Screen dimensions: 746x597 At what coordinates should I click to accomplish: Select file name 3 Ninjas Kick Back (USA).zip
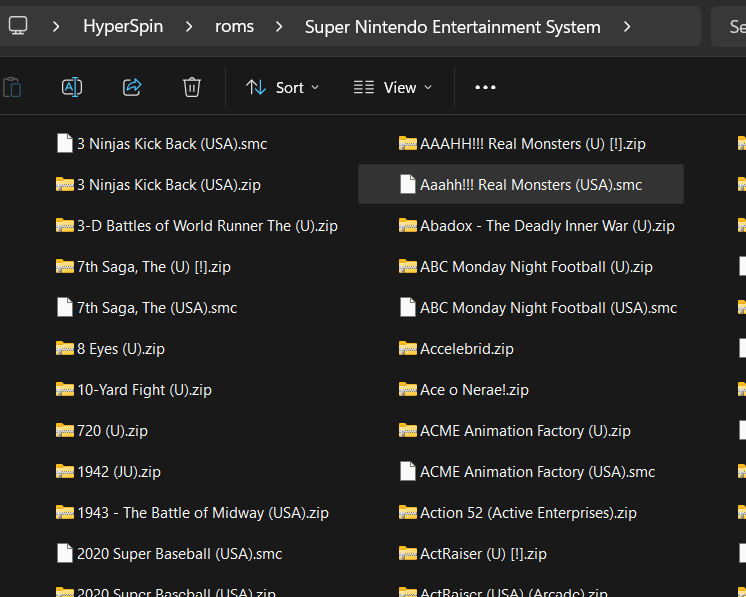[169, 185]
